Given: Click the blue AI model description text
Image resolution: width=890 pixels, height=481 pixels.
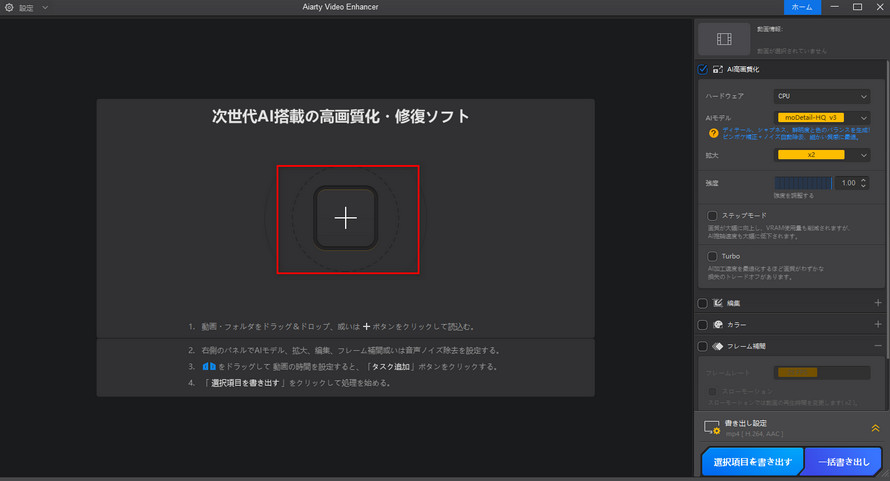Looking at the screenshot, I should (796, 133).
